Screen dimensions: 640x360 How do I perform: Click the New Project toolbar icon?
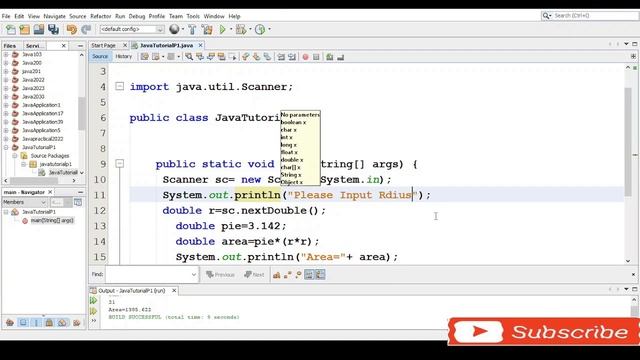[24, 29]
